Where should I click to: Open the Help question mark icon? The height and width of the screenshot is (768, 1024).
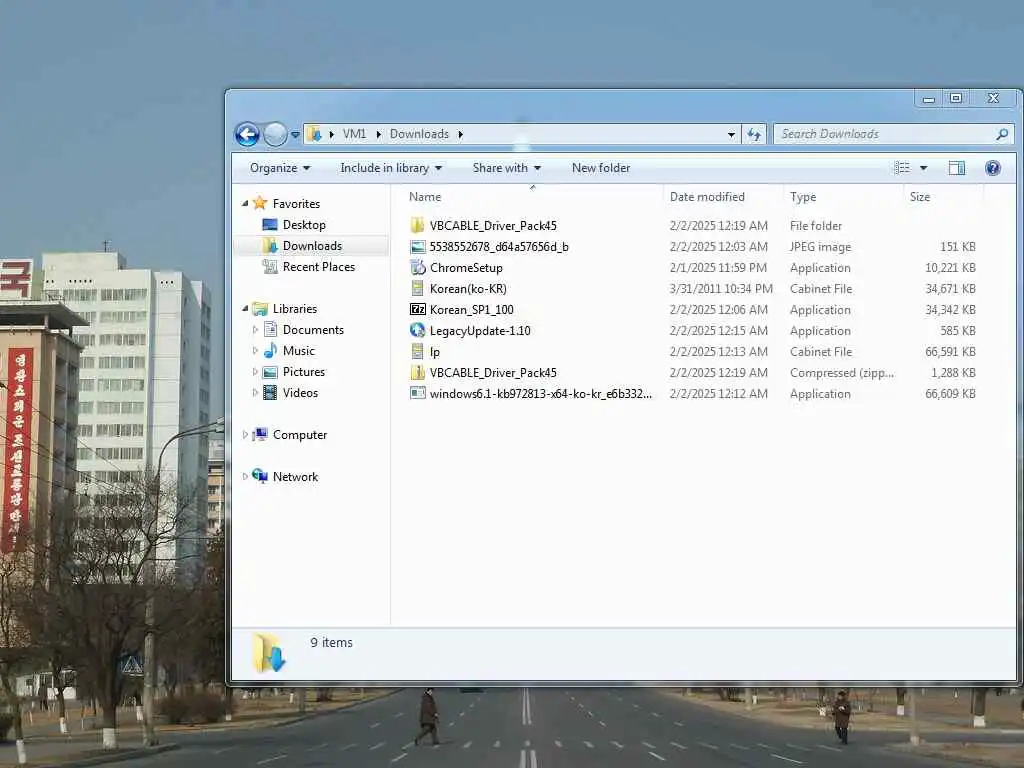993,168
